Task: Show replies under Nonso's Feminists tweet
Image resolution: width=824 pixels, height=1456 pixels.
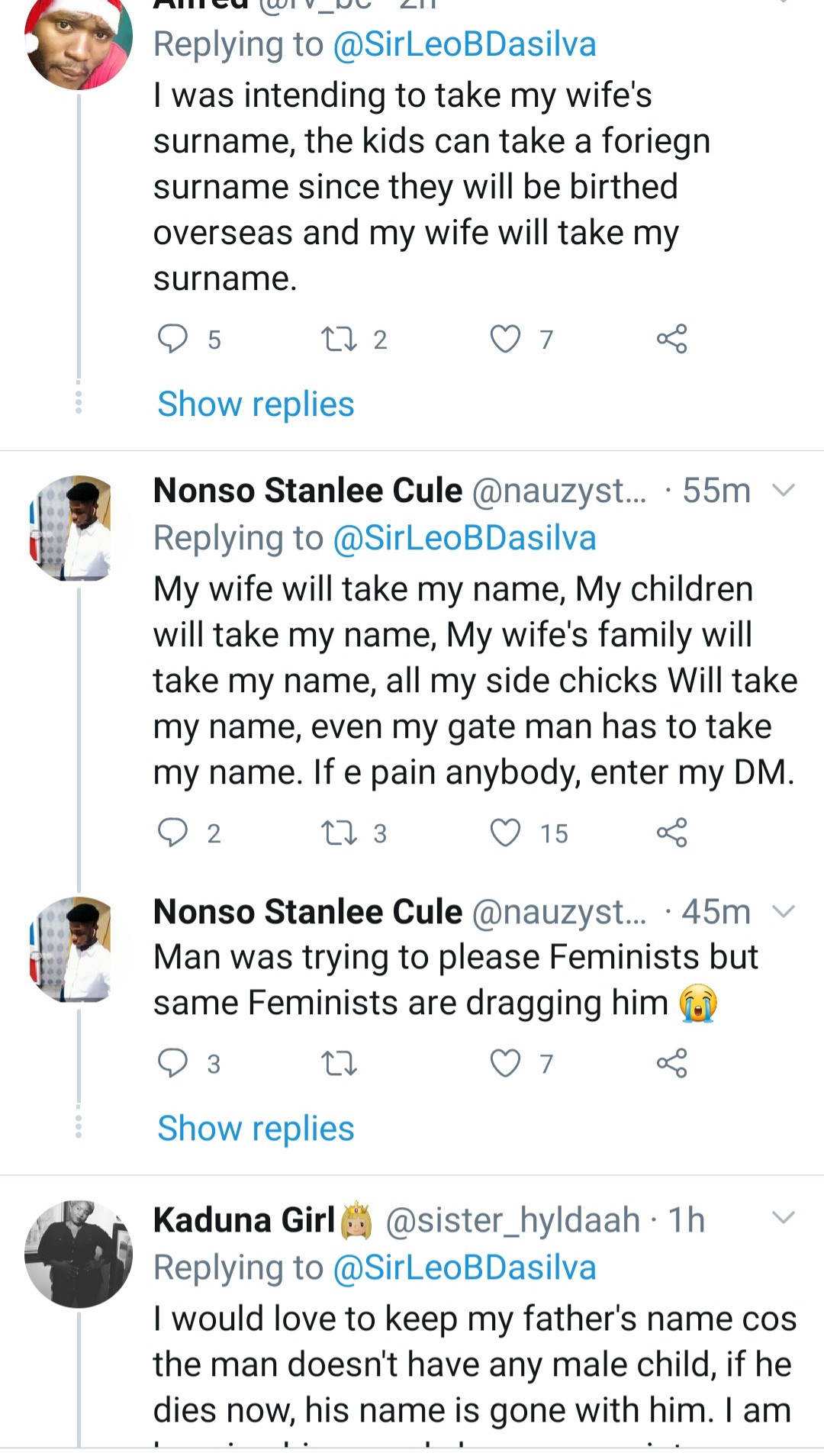Action: 256,1128
